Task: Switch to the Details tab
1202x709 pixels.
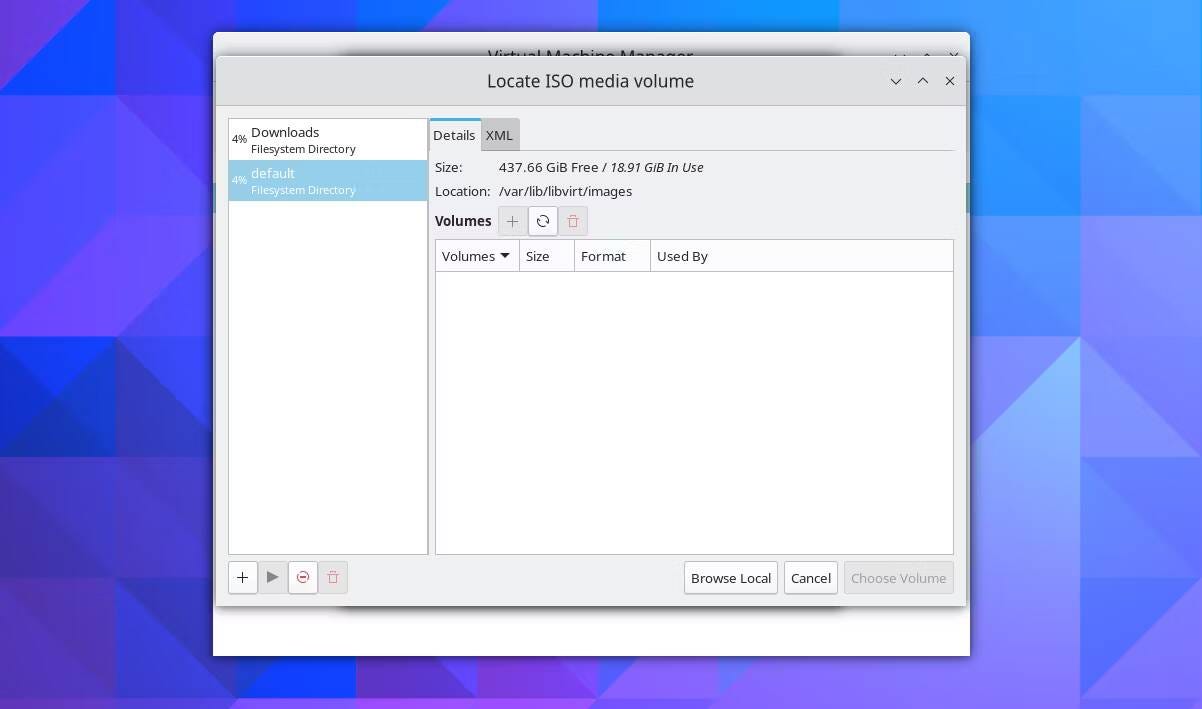Action: point(454,134)
